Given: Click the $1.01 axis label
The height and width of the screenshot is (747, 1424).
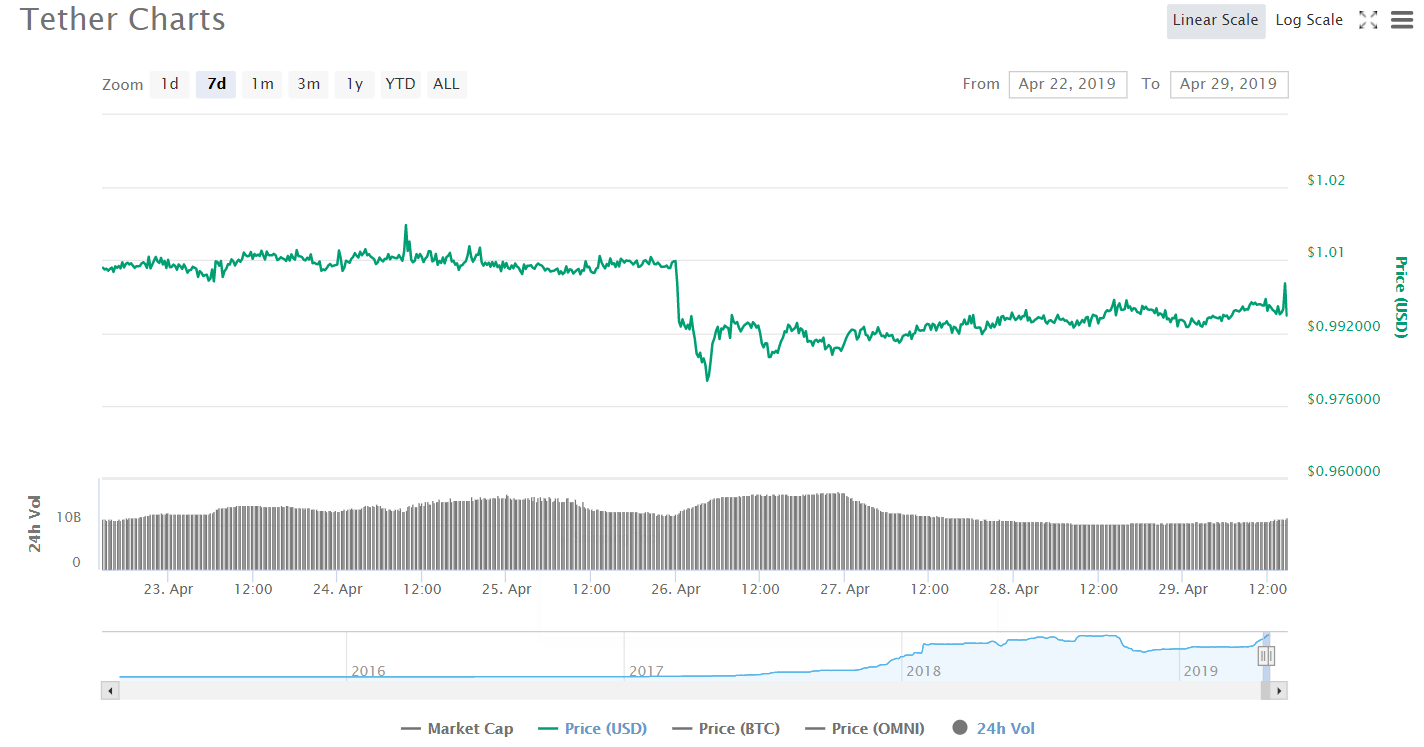Looking at the screenshot, I should [x=1326, y=252].
